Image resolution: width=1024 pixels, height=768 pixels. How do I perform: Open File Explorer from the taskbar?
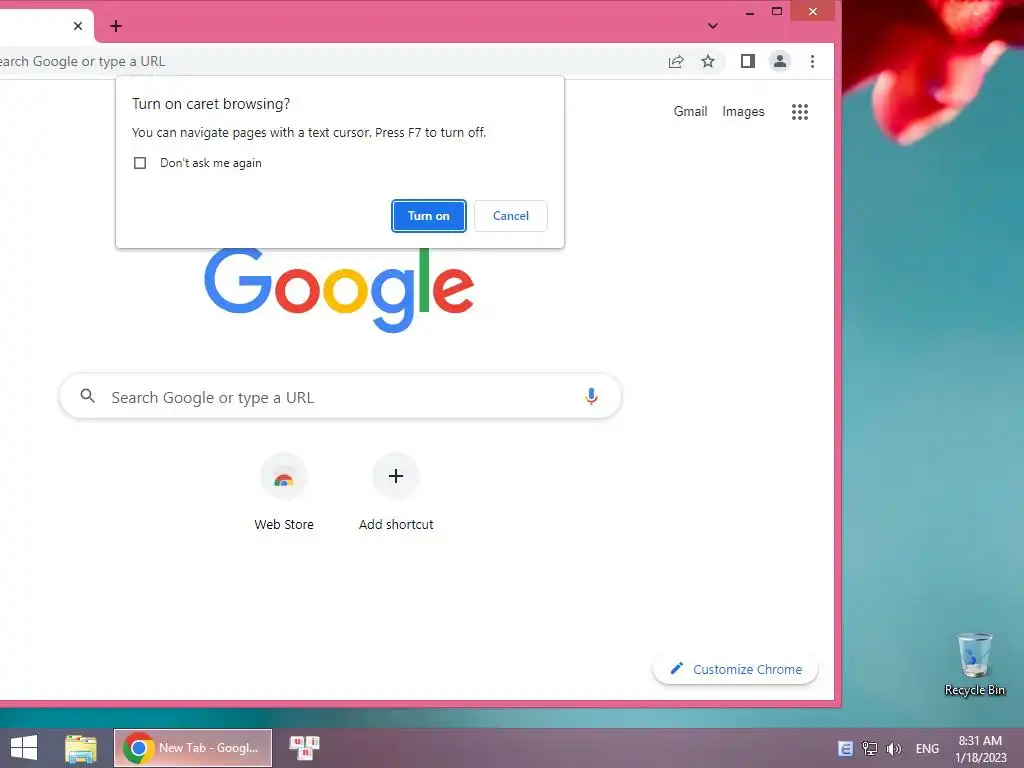point(81,748)
